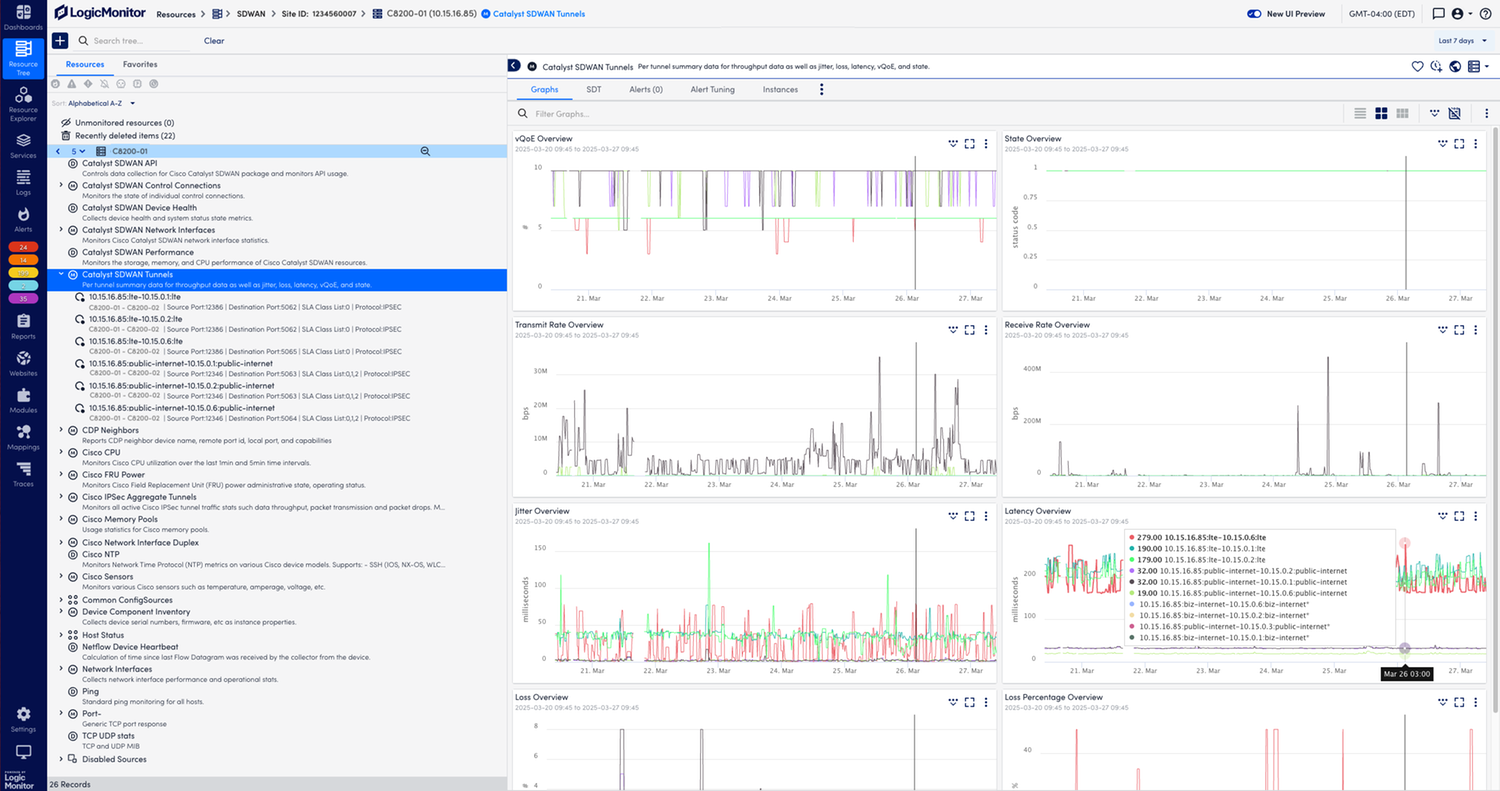The image size is (1500, 791).
Task: Click the Clear search link
Action: (214, 41)
